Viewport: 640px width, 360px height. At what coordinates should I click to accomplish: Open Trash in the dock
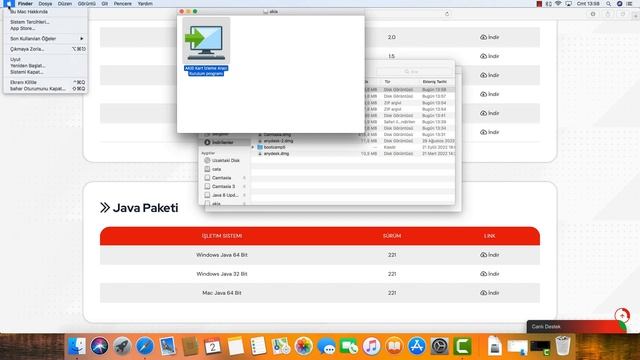(563, 347)
